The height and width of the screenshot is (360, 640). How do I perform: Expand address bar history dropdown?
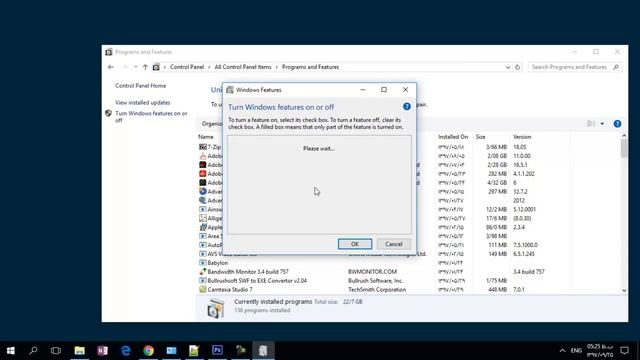coord(507,67)
